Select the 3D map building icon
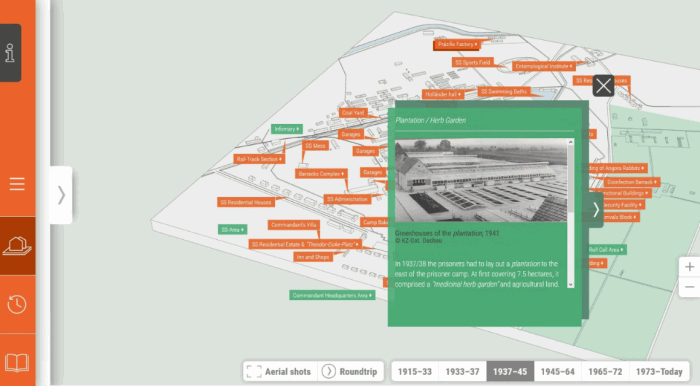700x386 pixels. click(17, 246)
